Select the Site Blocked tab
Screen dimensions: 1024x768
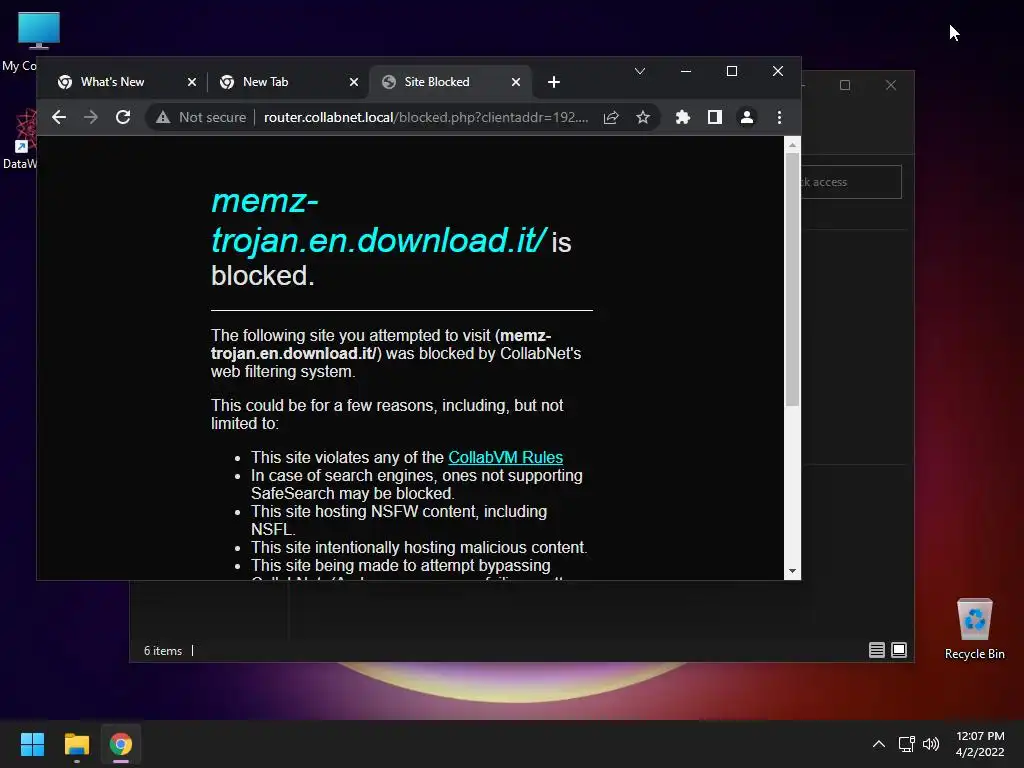pos(451,82)
